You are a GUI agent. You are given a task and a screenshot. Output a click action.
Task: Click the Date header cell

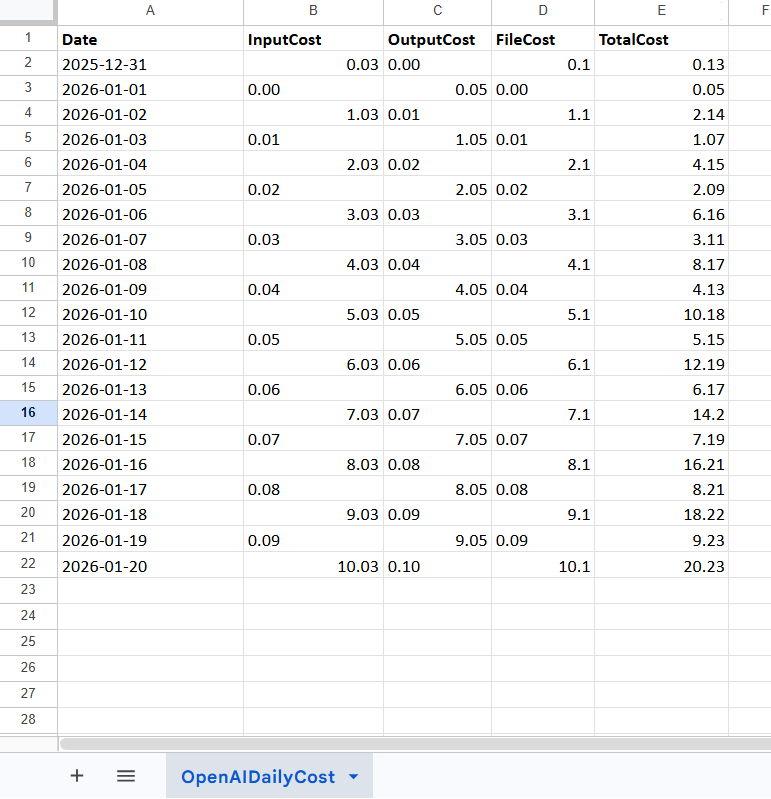(150, 39)
